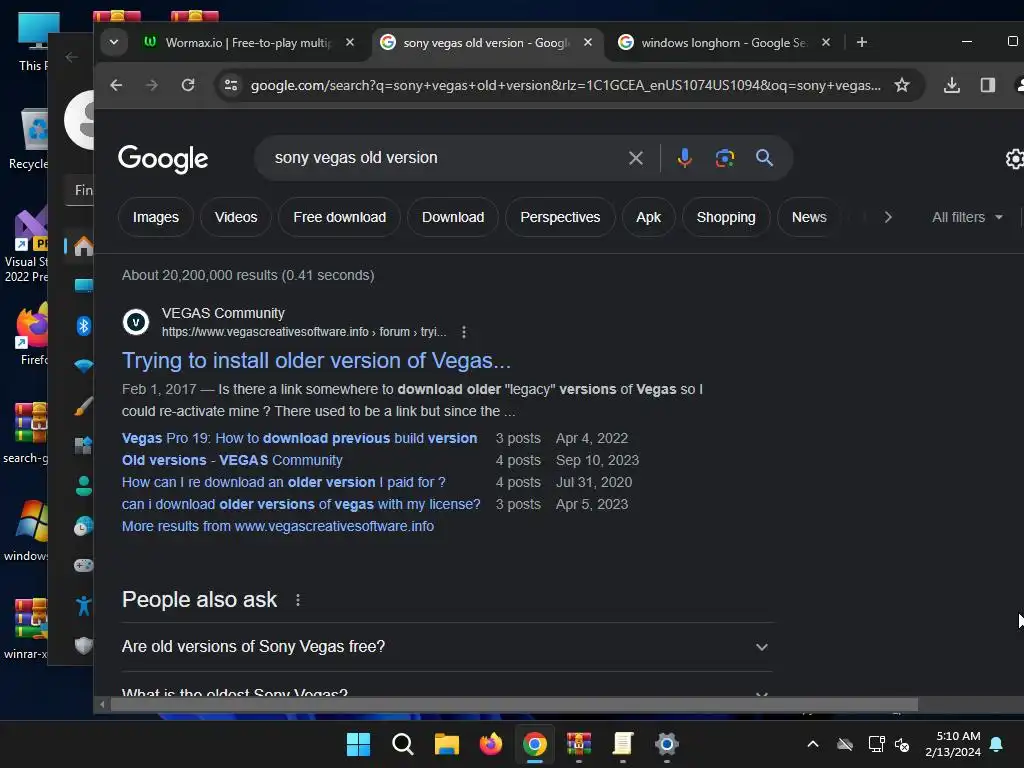Screen dimensions: 1024x768
Task: Open the new tab plus button
Action: (x=862, y=42)
